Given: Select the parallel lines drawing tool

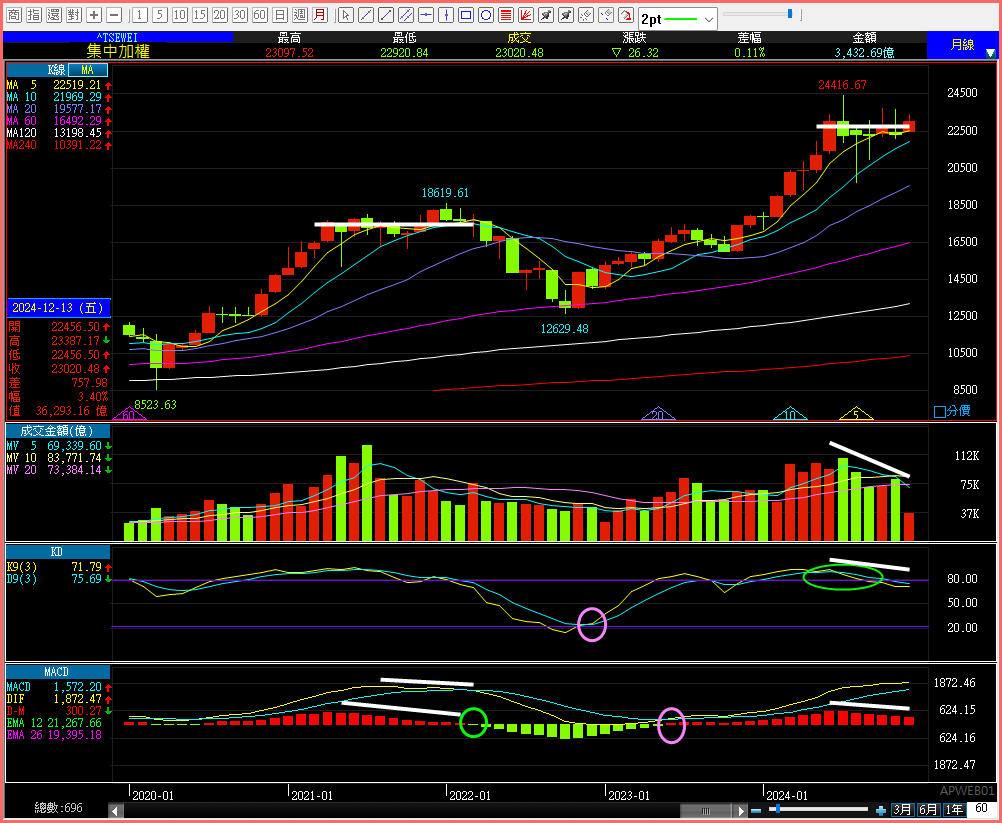Looking at the screenshot, I should (405, 15).
